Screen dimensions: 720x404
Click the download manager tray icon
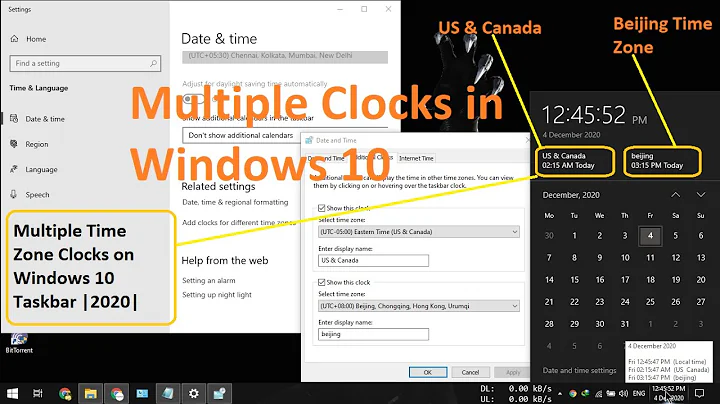(x=585, y=393)
